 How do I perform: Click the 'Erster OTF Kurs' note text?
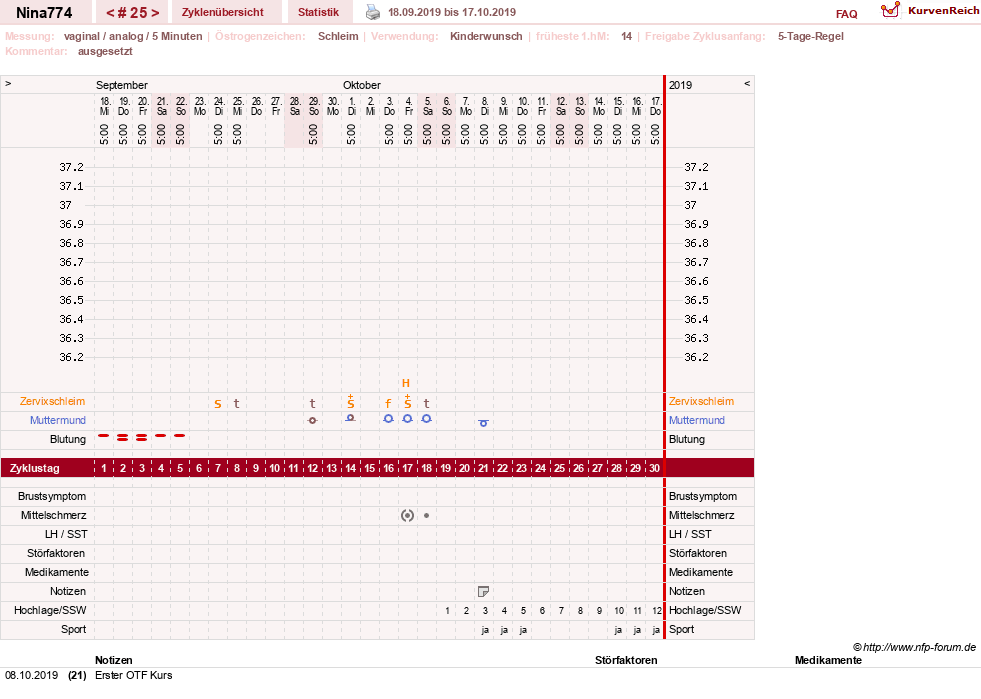[x=133, y=675]
